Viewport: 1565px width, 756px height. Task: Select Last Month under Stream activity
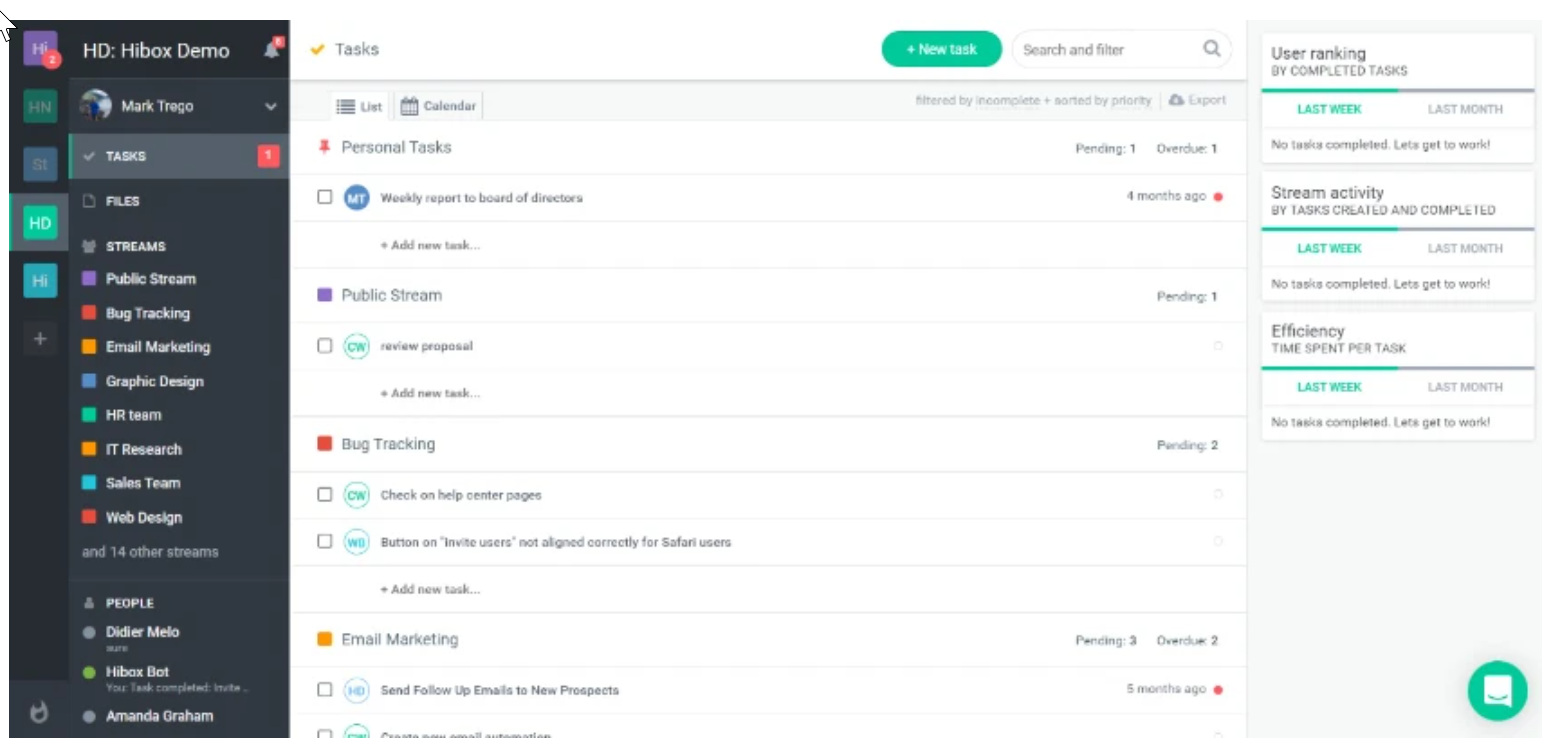click(x=1465, y=248)
